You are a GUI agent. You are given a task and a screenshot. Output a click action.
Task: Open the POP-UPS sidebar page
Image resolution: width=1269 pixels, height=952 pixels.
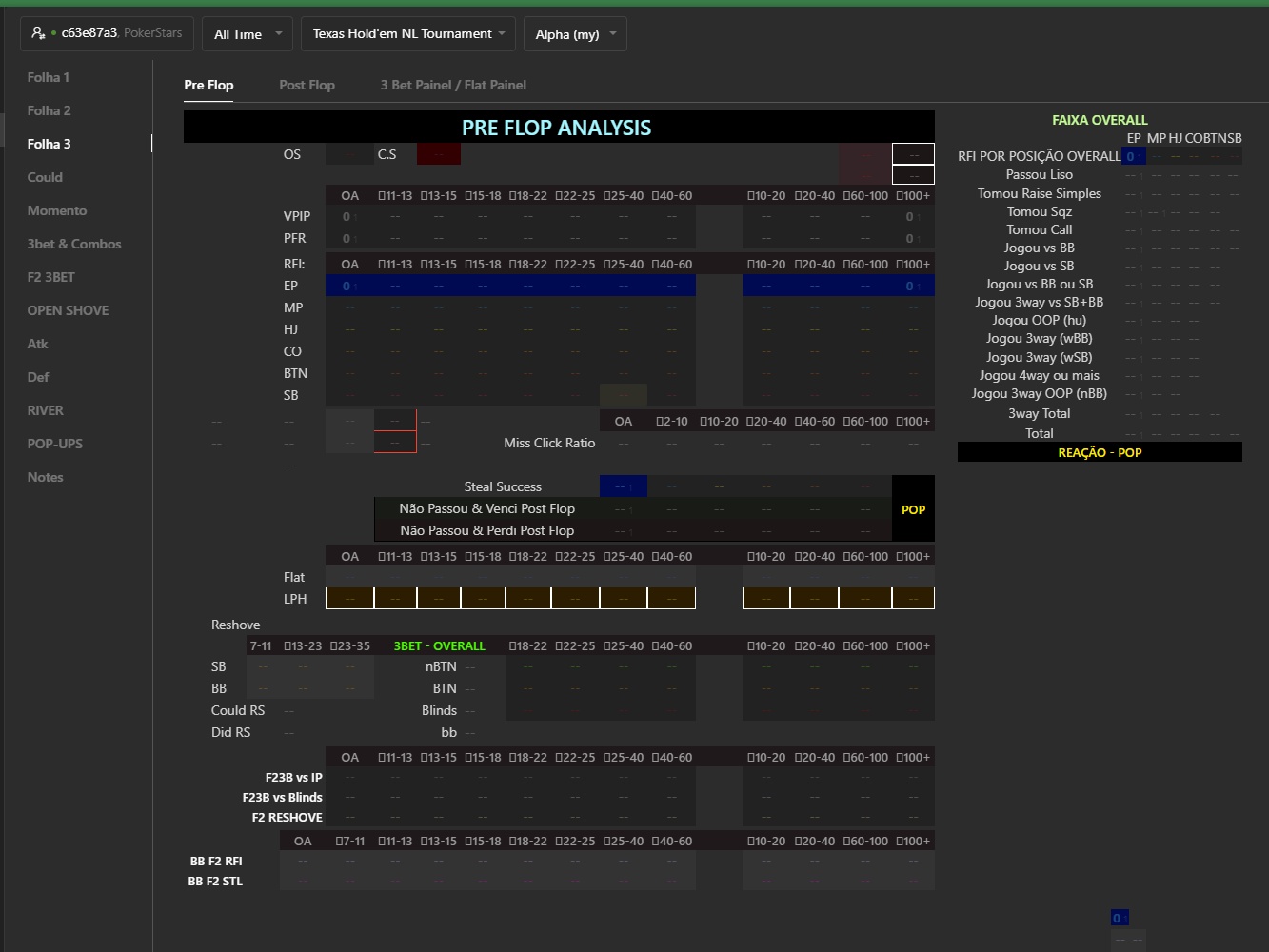coord(55,444)
